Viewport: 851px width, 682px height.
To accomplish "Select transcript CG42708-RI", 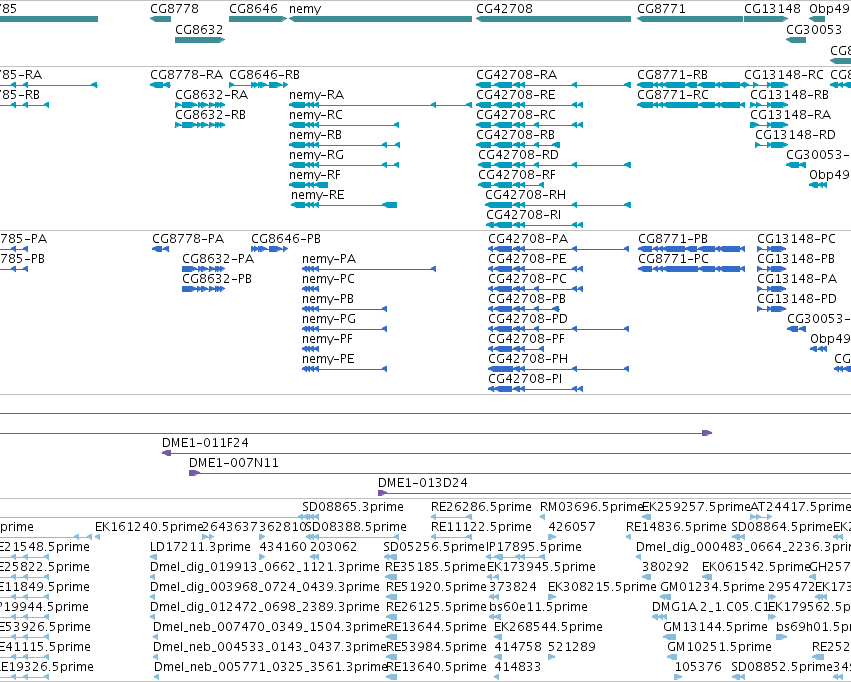I will (x=524, y=215).
